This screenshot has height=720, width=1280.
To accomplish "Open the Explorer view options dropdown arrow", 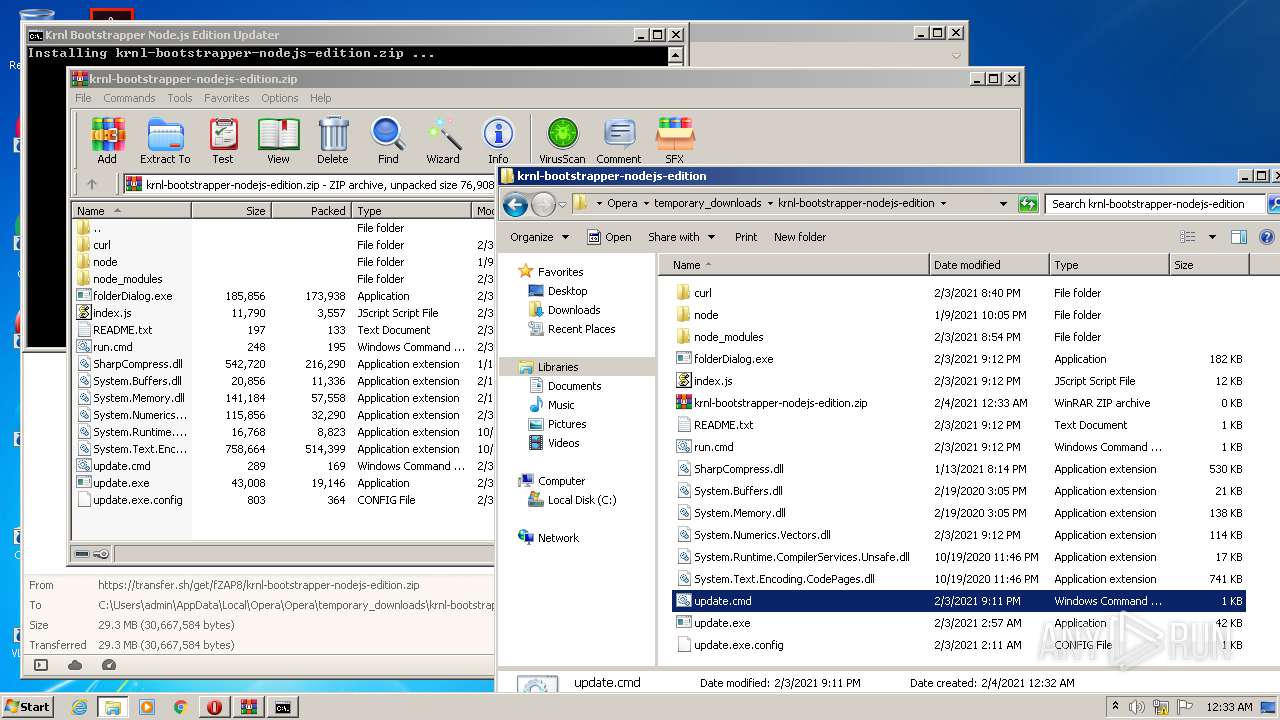I will [x=1212, y=237].
